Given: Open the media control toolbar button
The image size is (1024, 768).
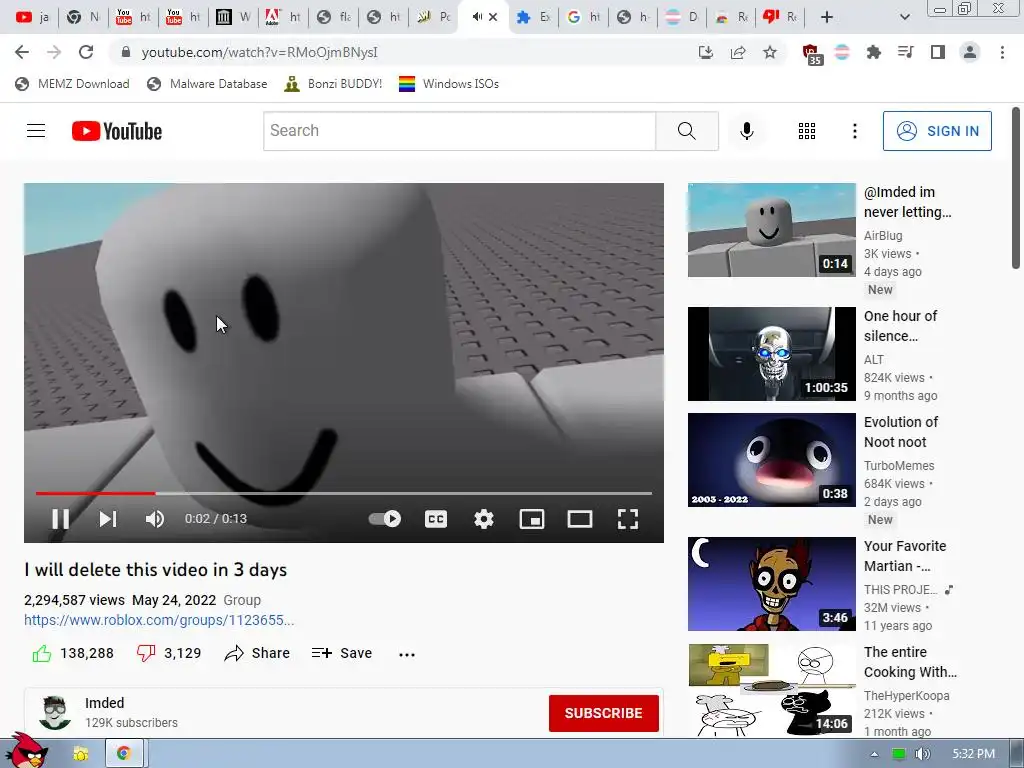Looking at the screenshot, I should pos(906,52).
